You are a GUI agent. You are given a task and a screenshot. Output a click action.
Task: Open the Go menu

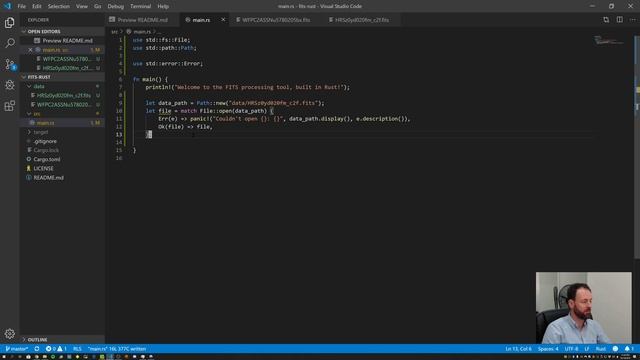[98, 6]
